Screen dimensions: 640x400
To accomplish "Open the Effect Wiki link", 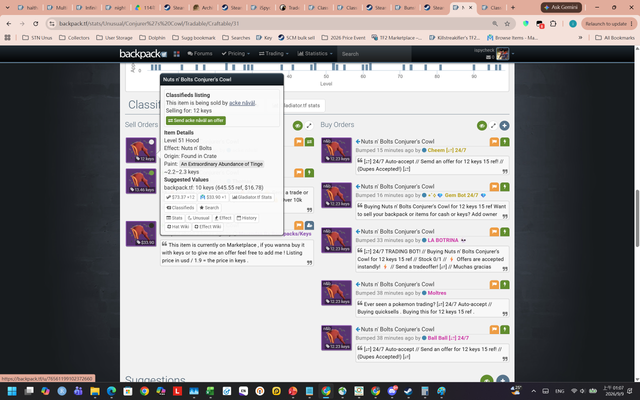I will (208, 227).
